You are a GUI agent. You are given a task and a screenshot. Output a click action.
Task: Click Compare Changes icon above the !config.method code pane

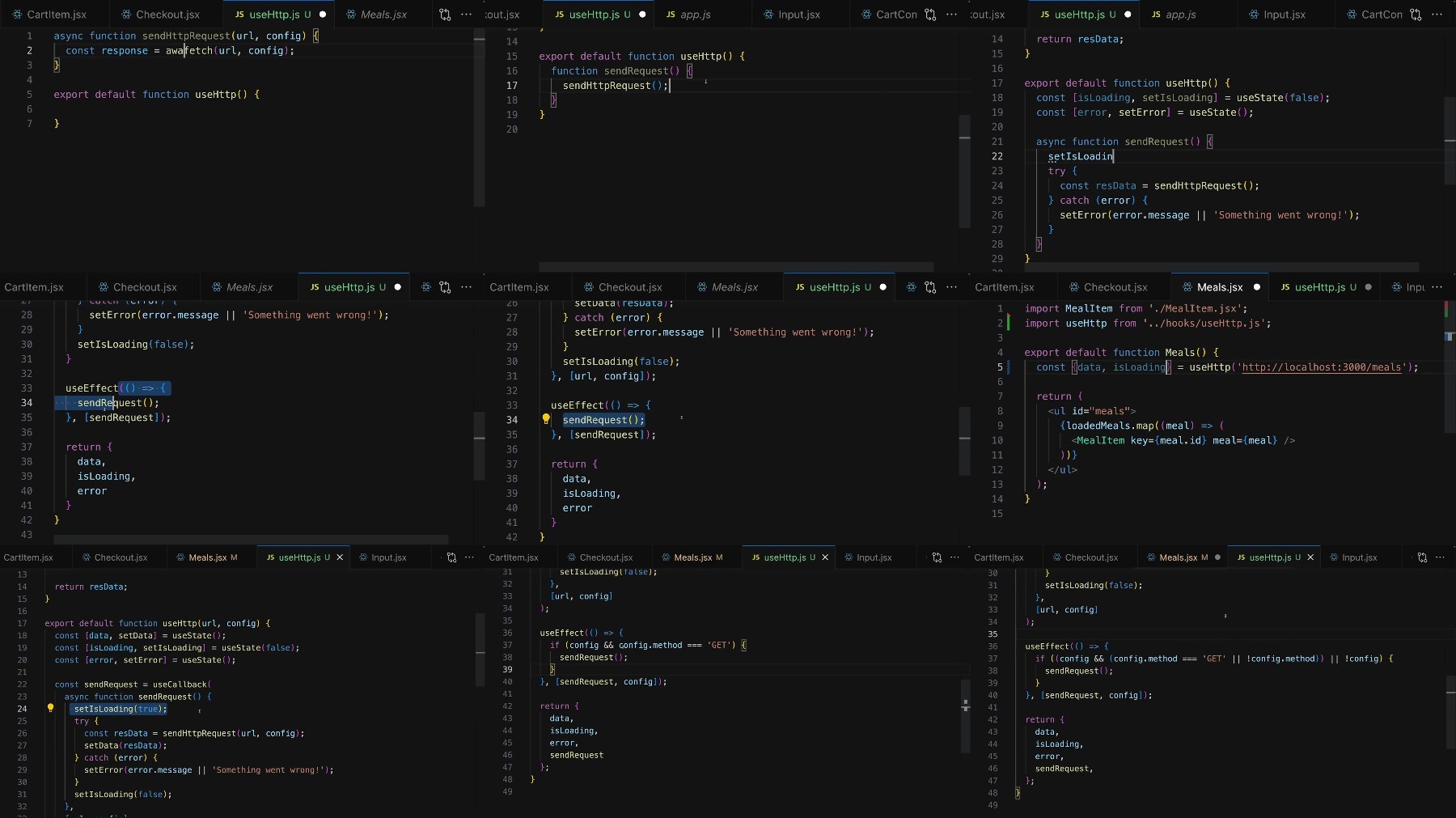coord(1422,557)
